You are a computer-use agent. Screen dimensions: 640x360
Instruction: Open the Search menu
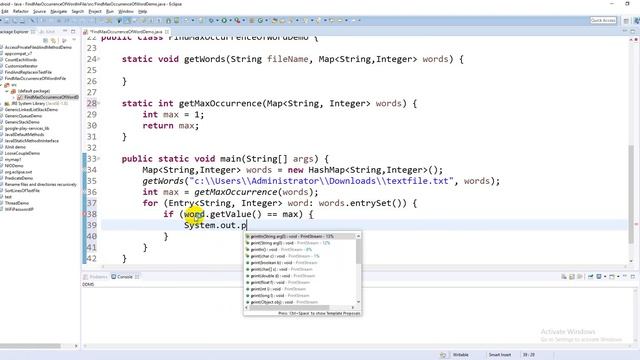[x=78, y=11]
